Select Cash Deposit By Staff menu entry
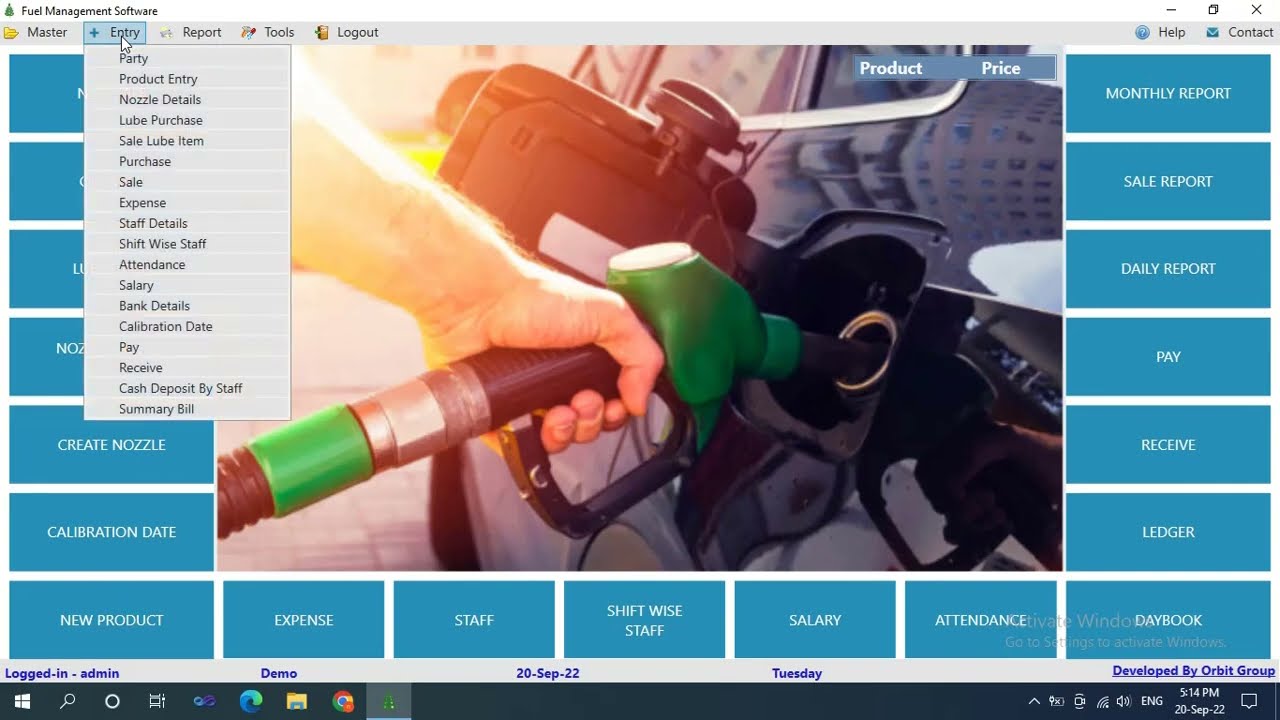This screenshot has height=720, width=1280. (180, 388)
